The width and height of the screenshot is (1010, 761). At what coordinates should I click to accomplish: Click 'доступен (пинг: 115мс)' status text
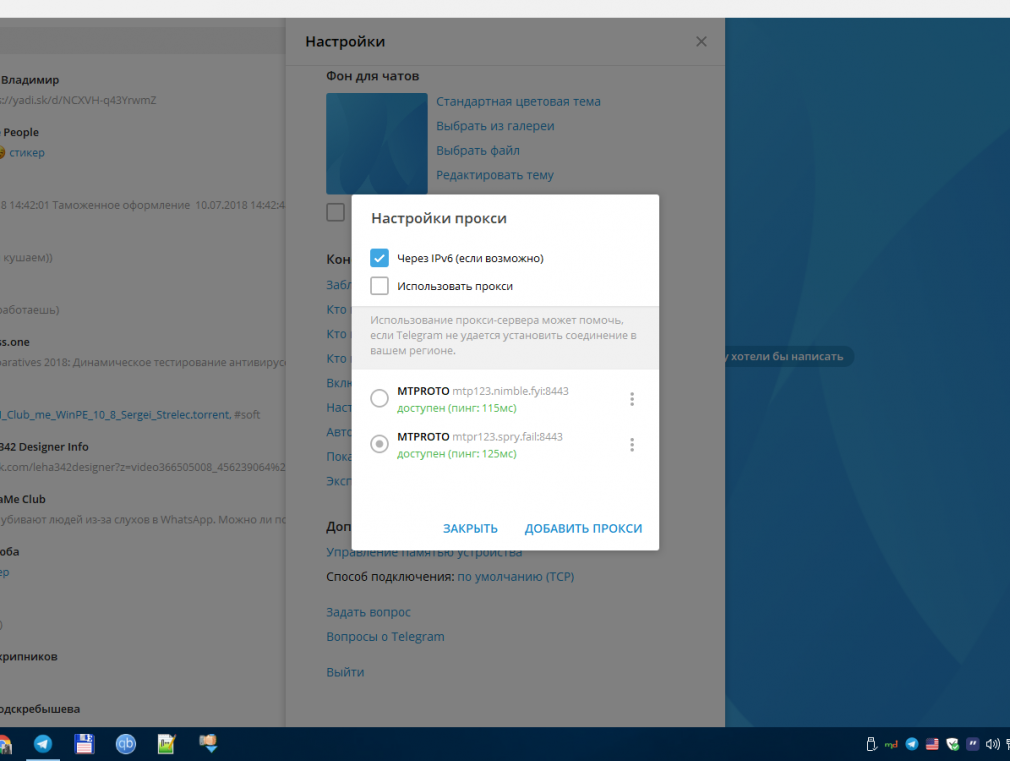[457, 408]
